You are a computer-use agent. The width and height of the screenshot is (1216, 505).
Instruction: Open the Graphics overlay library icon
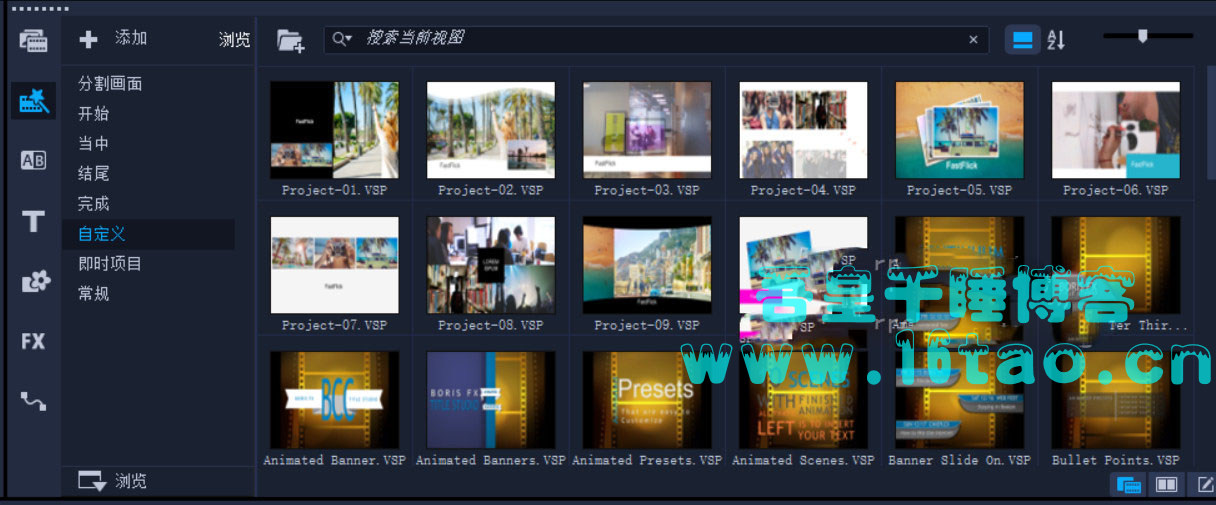pyautogui.click(x=35, y=282)
